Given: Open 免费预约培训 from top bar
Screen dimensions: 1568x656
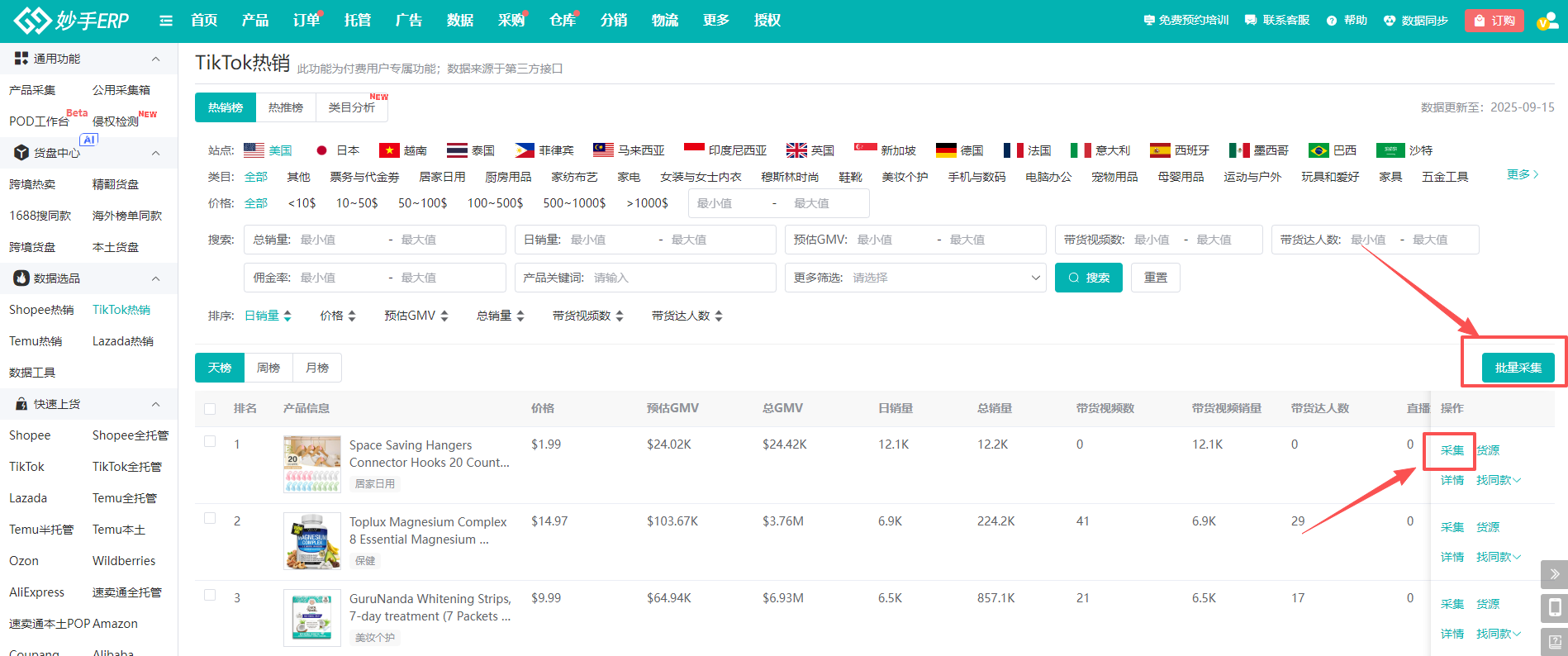Looking at the screenshot, I should tap(1186, 21).
